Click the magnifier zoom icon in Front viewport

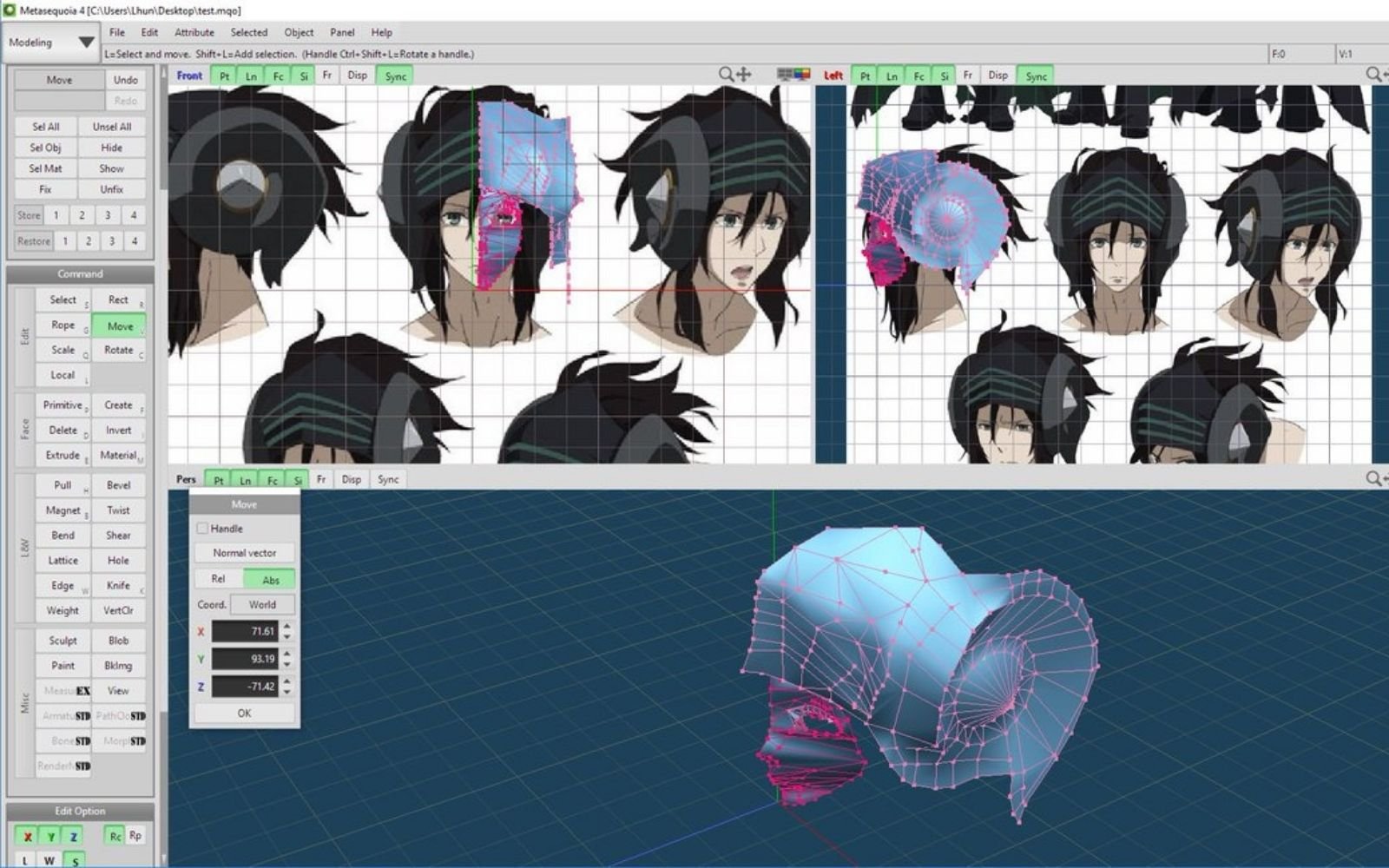[x=725, y=76]
